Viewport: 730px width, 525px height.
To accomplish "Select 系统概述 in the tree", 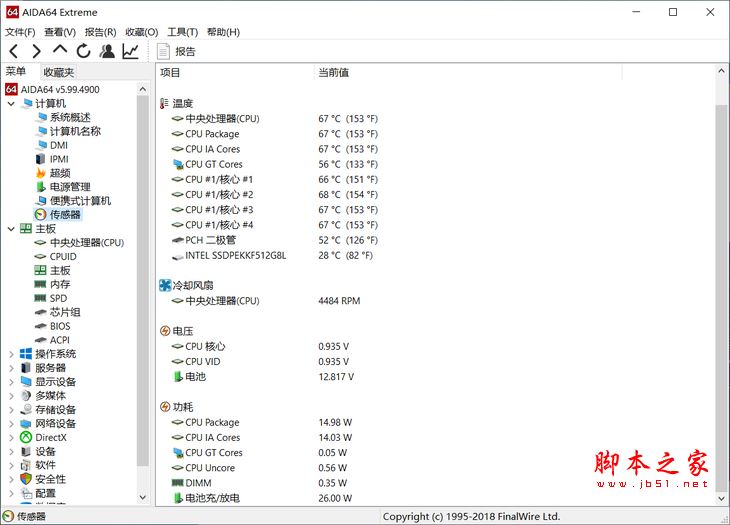I will 70,117.
